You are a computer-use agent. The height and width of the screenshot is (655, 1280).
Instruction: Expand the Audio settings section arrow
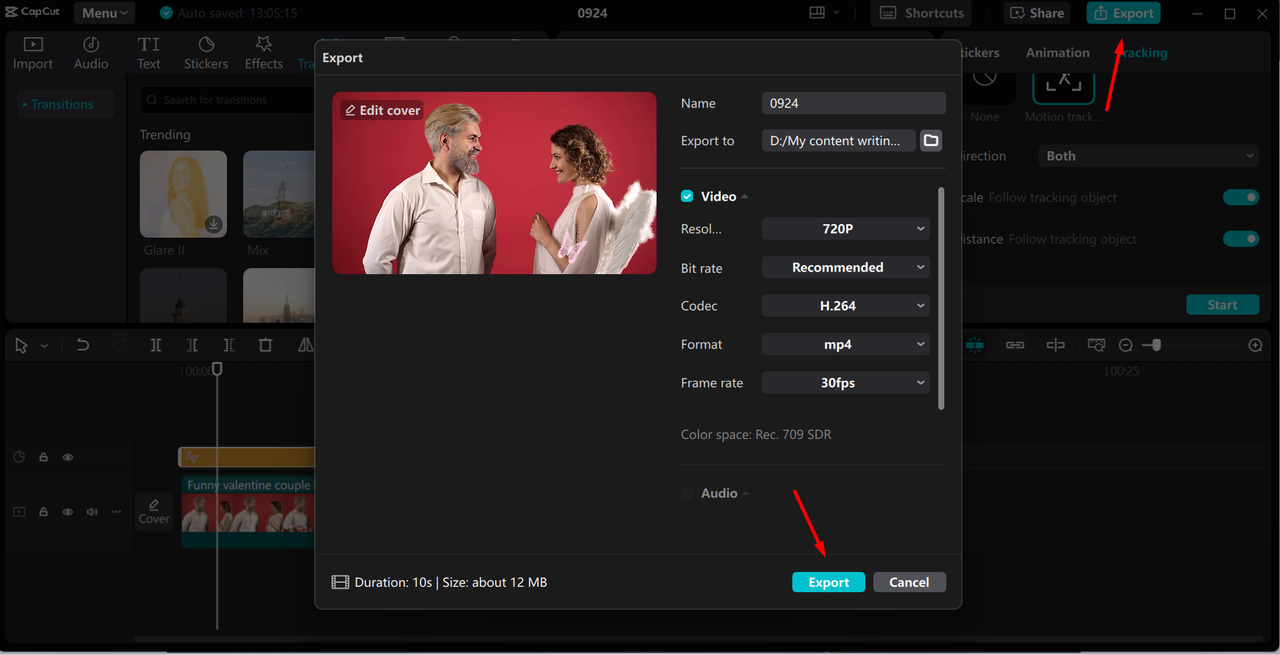pos(746,494)
